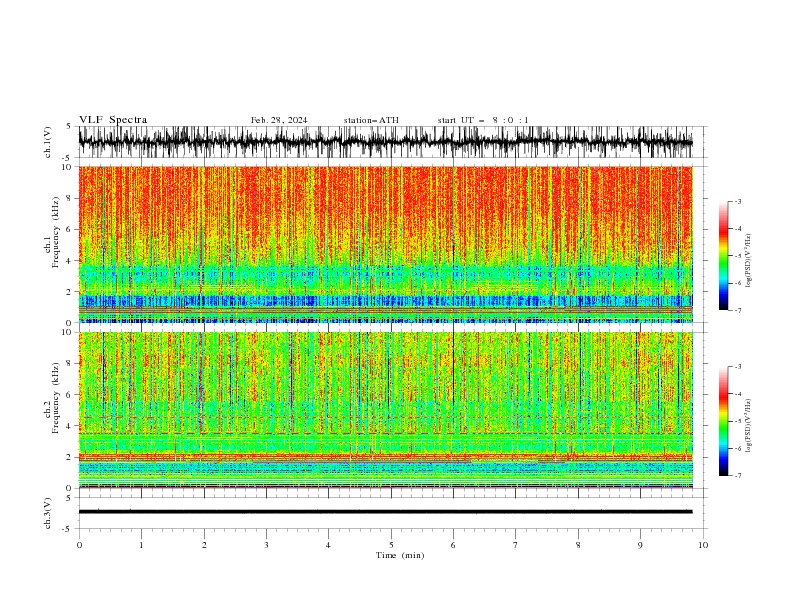This screenshot has height=612, width=792.
Task: Click the 'Time (min)' axis label
Action: pos(400,555)
